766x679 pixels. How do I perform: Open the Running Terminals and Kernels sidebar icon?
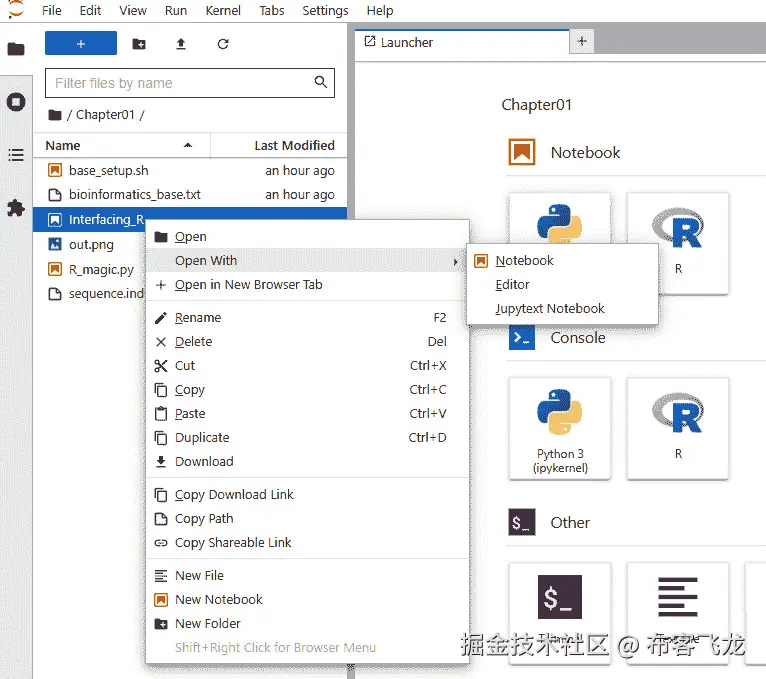pos(16,102)
